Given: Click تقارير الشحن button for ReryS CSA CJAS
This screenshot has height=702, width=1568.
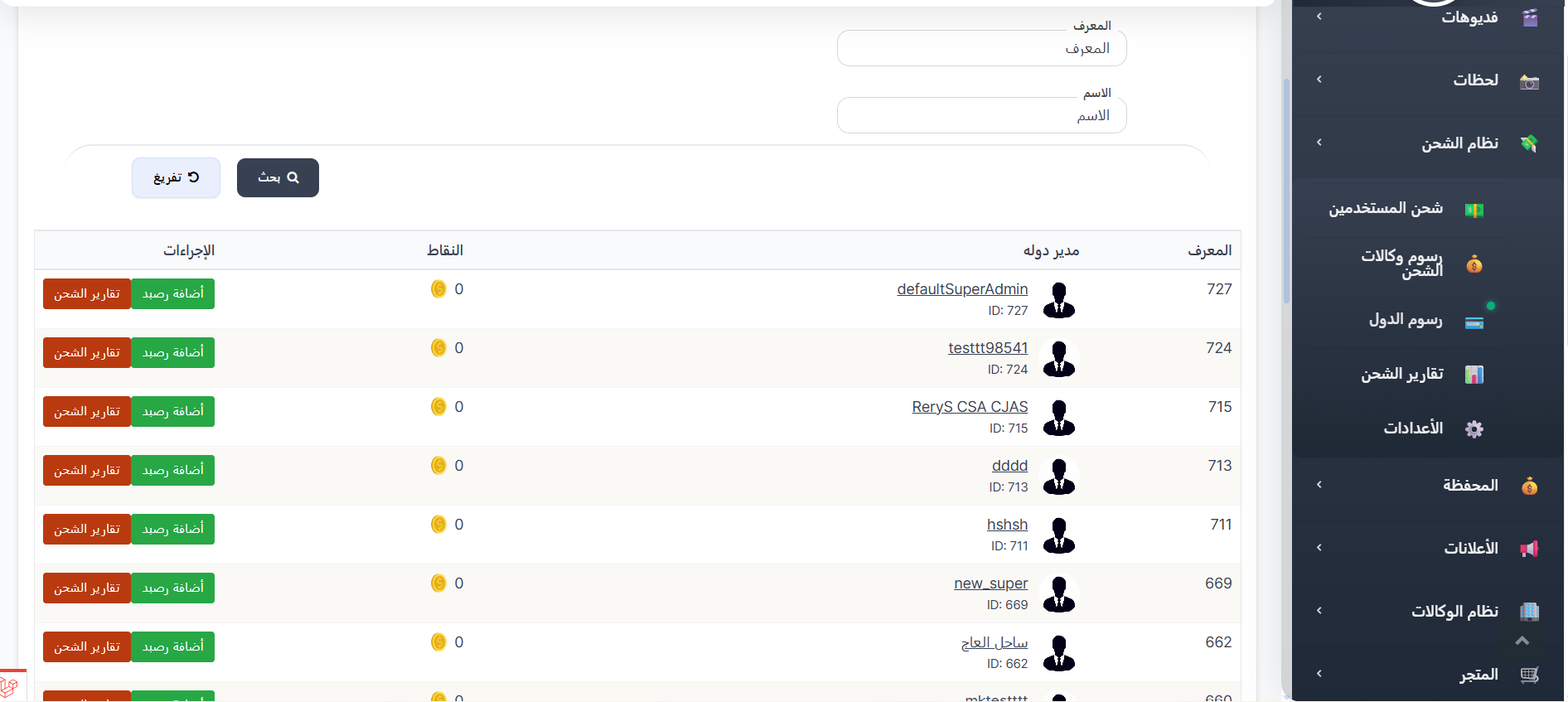Looking at the screenshot, I should coord(87,411).
